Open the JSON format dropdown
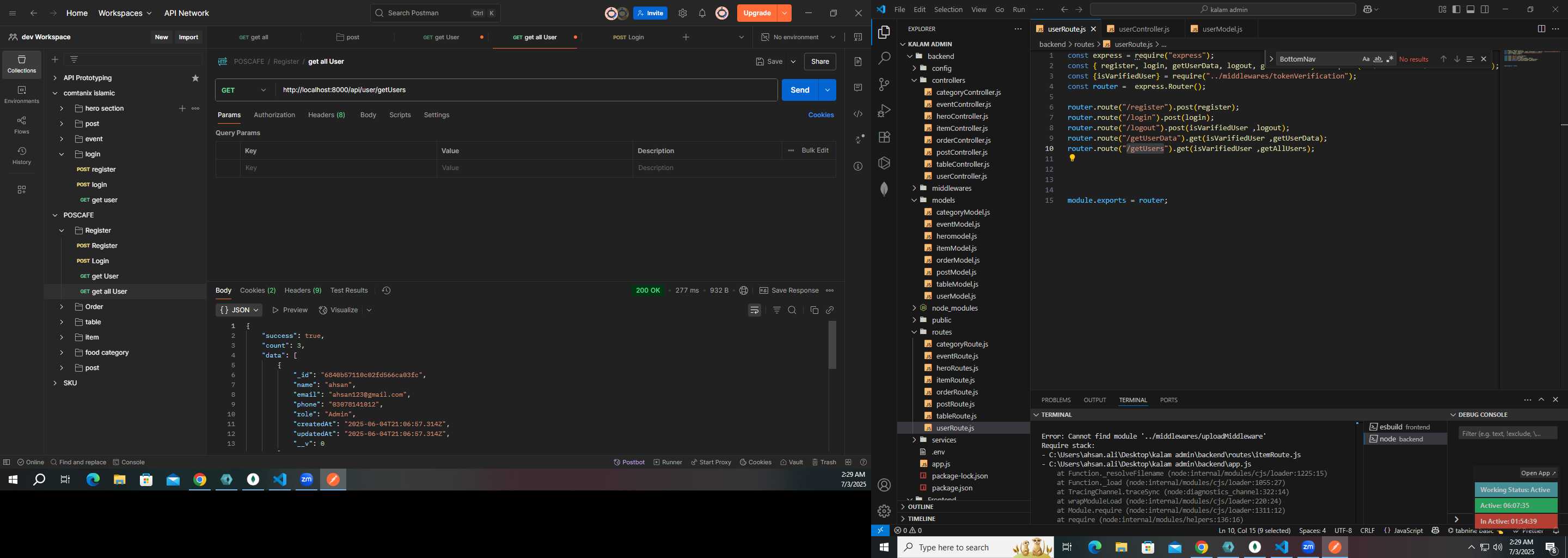Screen dimensions: 1568x558 click(238, 310)
